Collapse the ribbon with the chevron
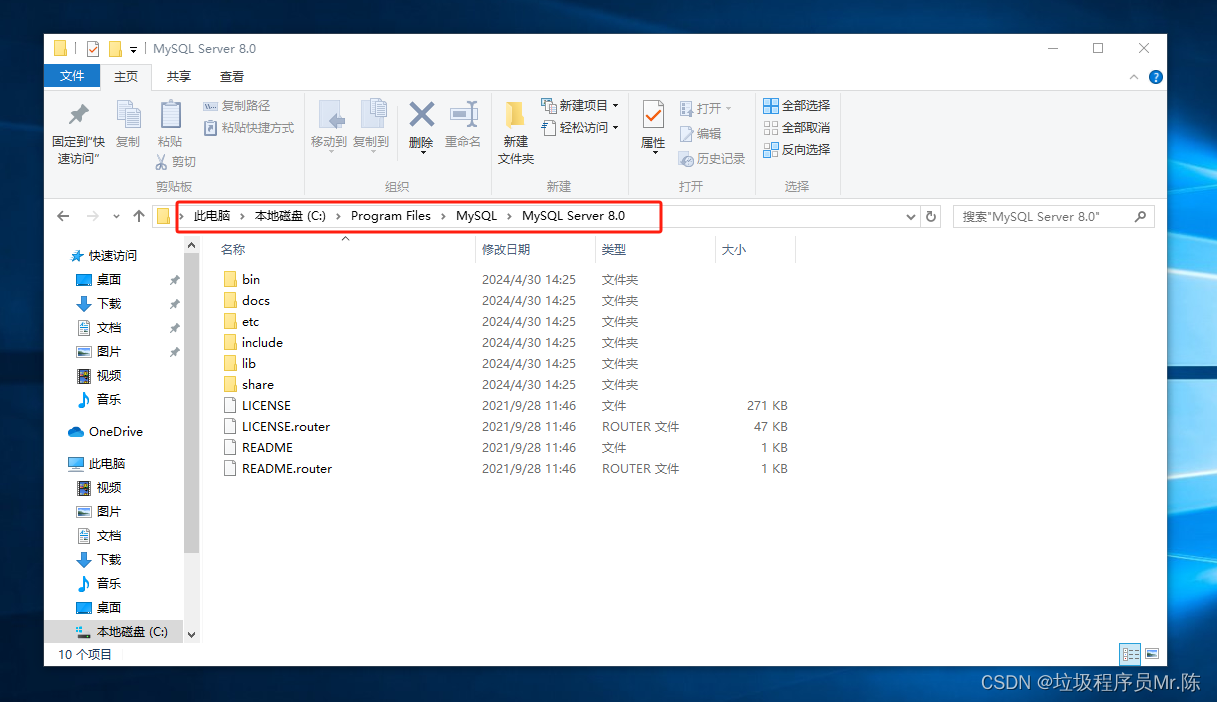The image size is (1217, 702). pyautogui.click(x=1134, y=77)
